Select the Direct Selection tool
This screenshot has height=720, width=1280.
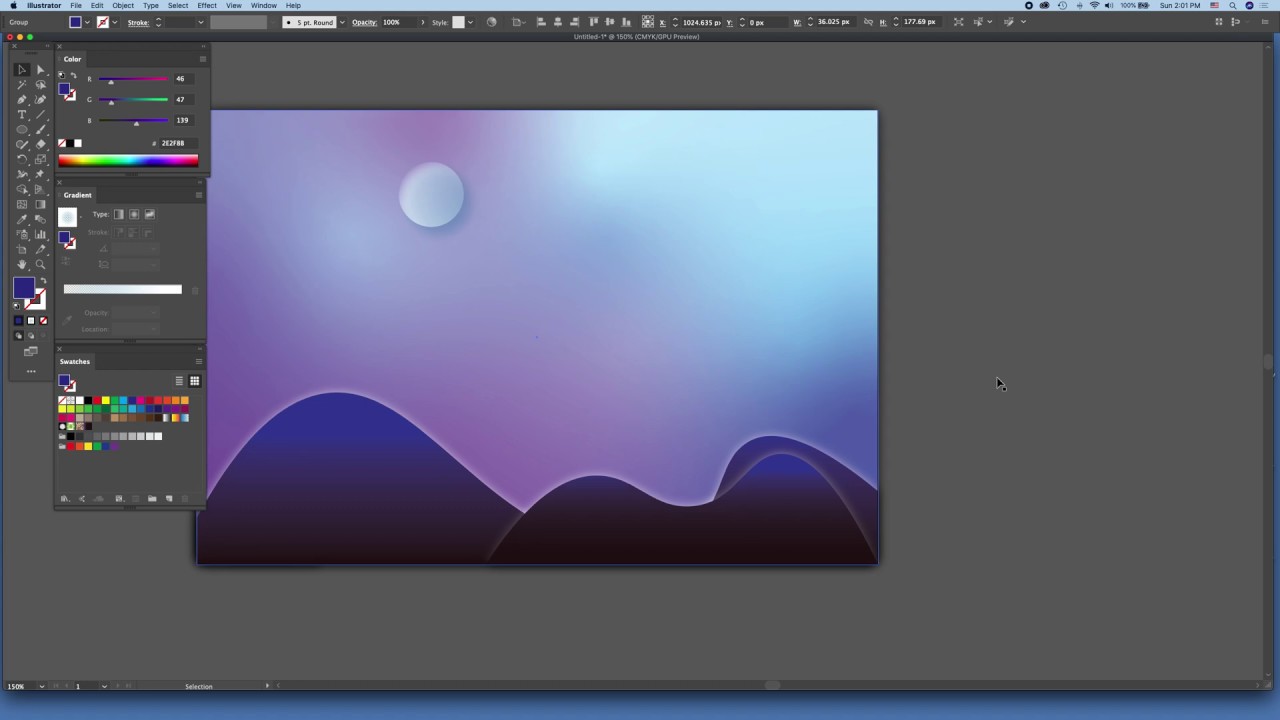click(41, 69)
